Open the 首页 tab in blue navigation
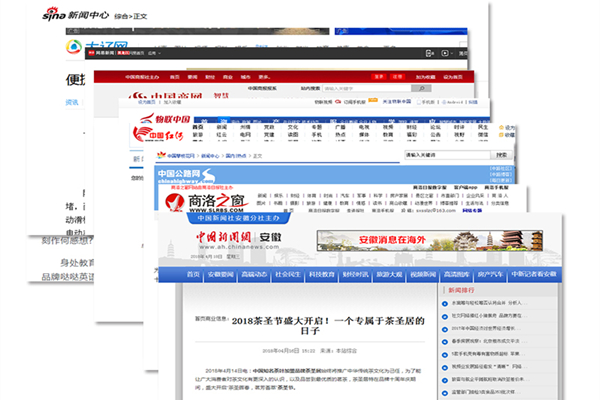The image size is (600, 400). click(194, 274)
